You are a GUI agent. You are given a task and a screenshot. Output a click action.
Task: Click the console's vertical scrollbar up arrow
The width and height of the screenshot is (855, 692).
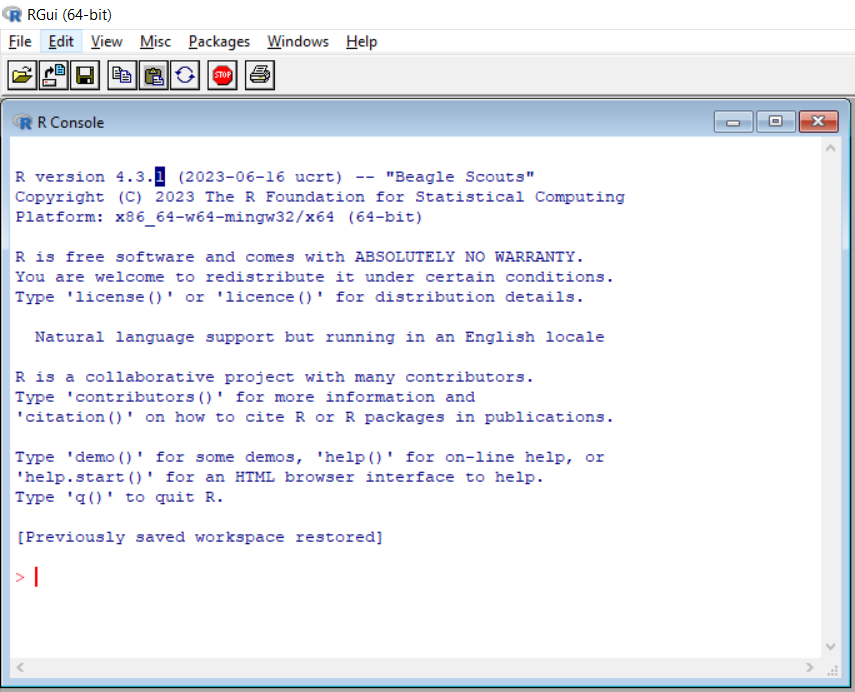coord(829,149)
